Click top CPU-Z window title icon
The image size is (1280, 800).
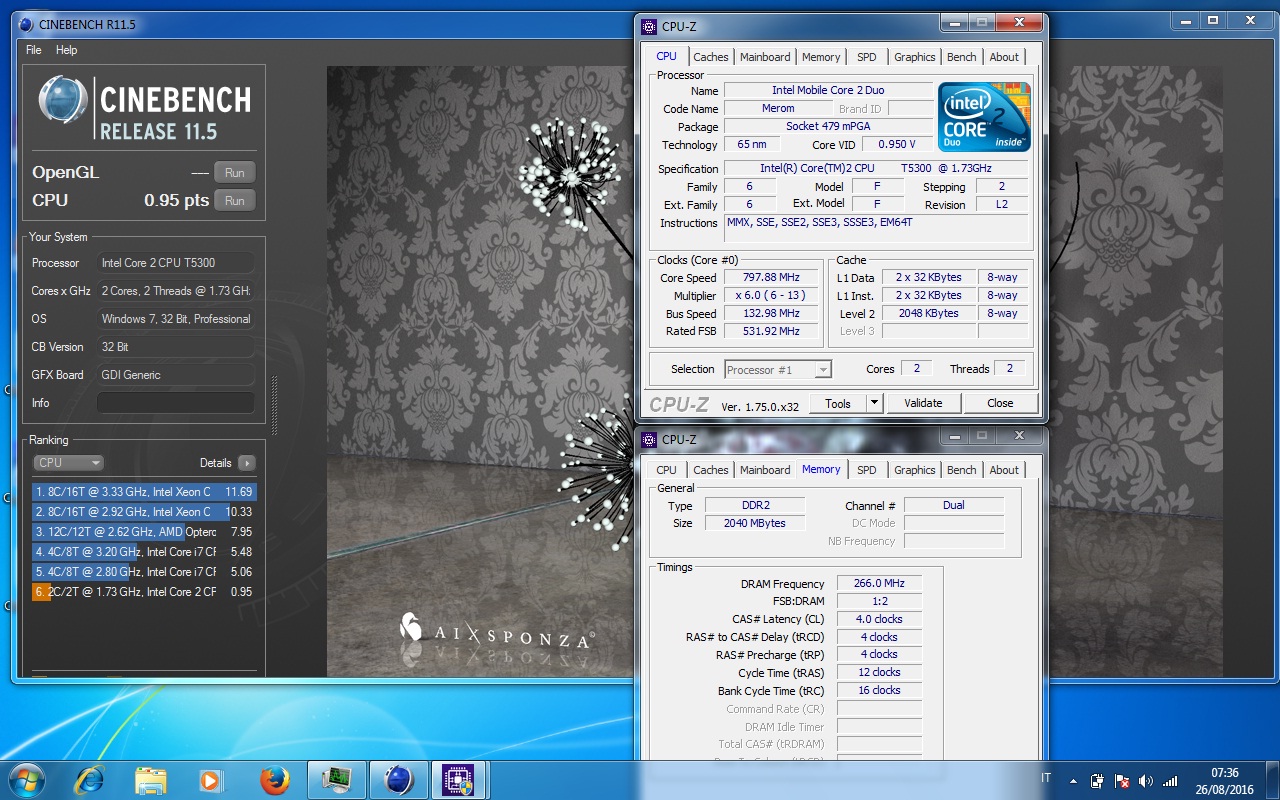click(x=649, y=27)
